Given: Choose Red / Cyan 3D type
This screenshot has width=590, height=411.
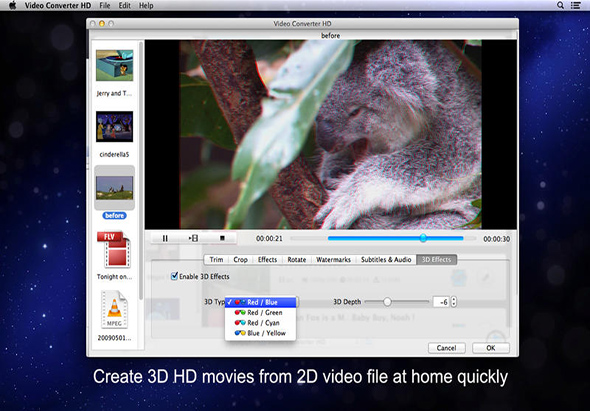Looking at the screenshot, I should point(260,323).
